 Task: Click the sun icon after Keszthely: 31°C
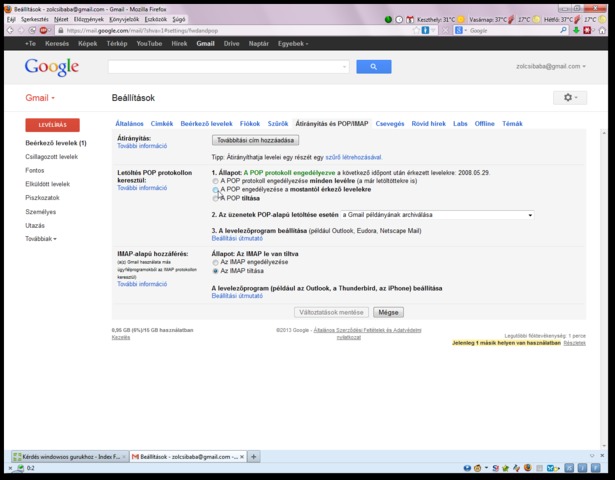tap(461, 19)
